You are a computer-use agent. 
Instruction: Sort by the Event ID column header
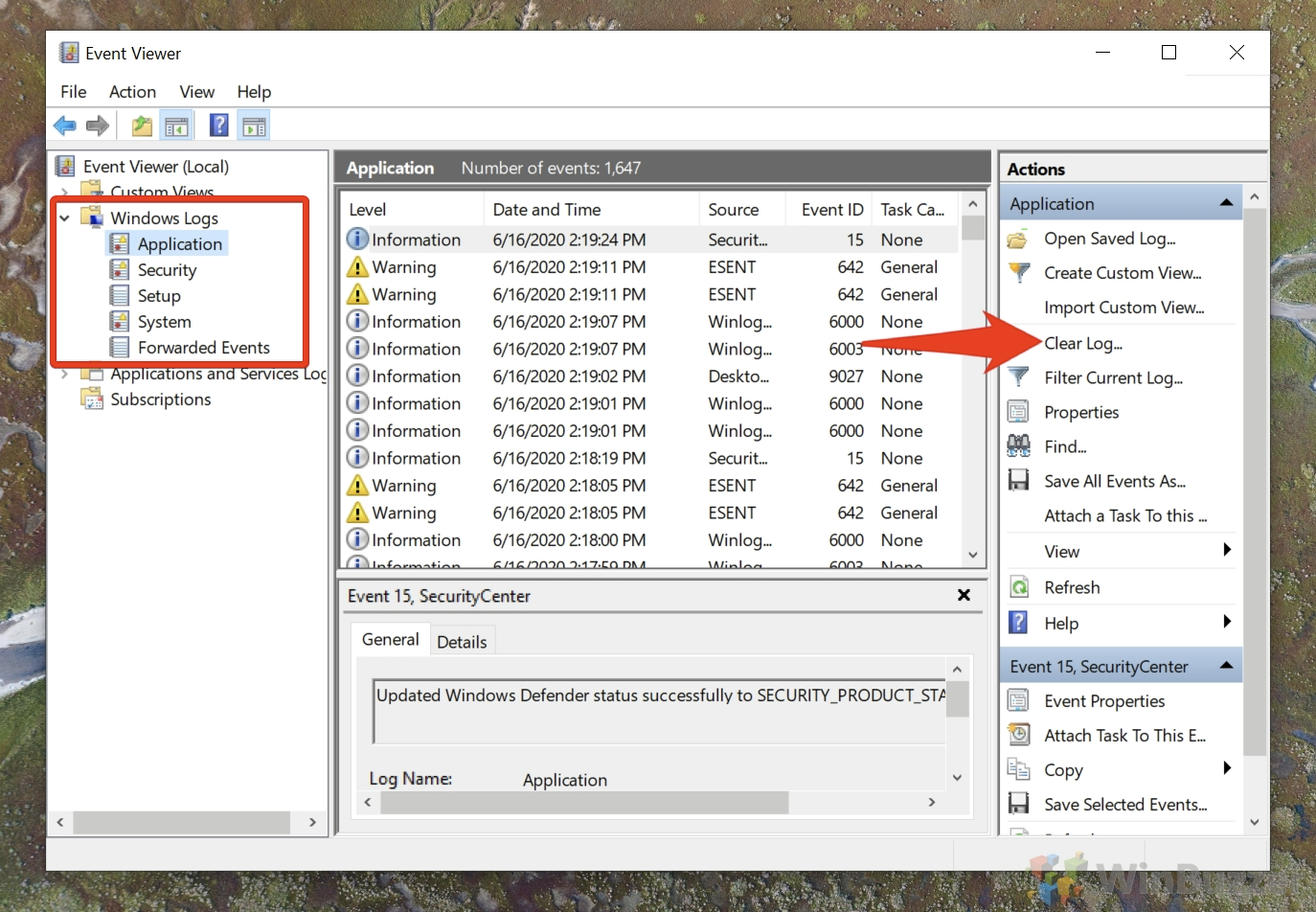tap(829, 209)
